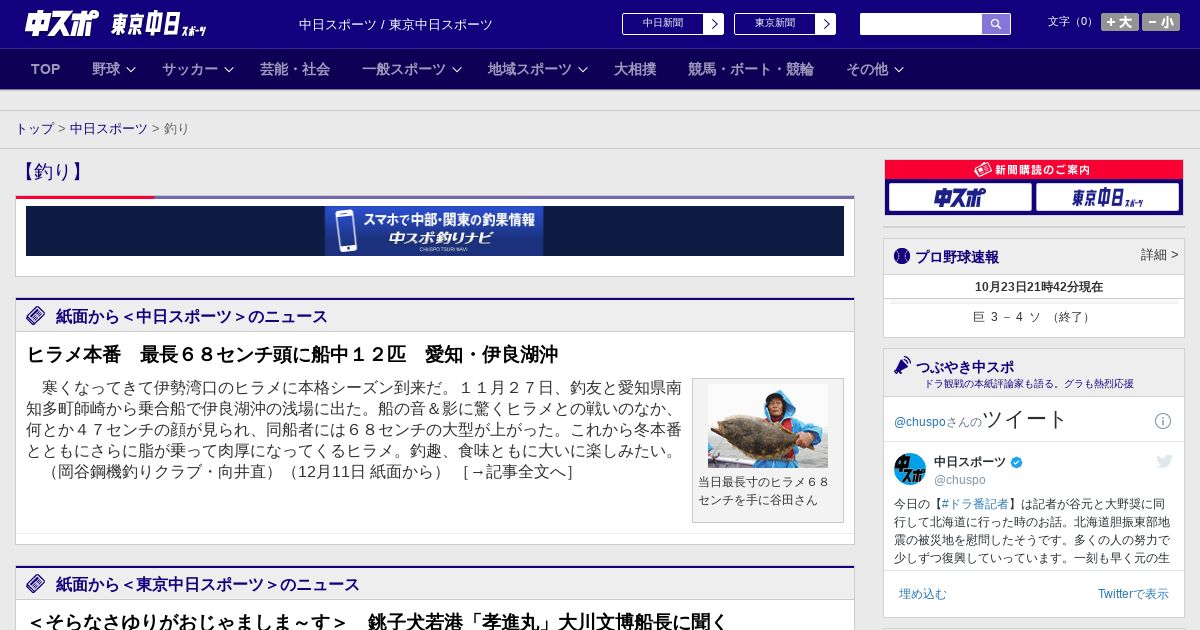Open the ヒラメ本番 article headline
Screen dimensions: 1200x630
[x=292, y=355]
